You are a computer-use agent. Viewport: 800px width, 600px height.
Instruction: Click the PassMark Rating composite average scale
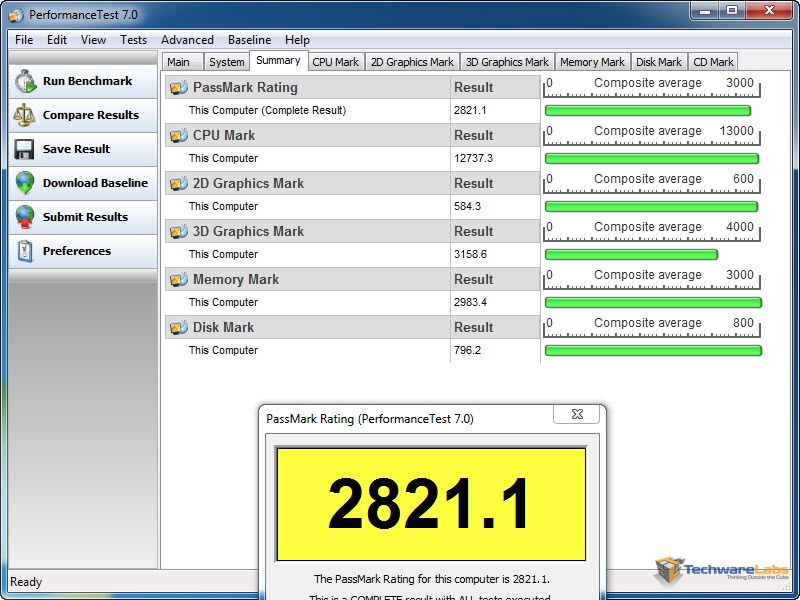652,87
